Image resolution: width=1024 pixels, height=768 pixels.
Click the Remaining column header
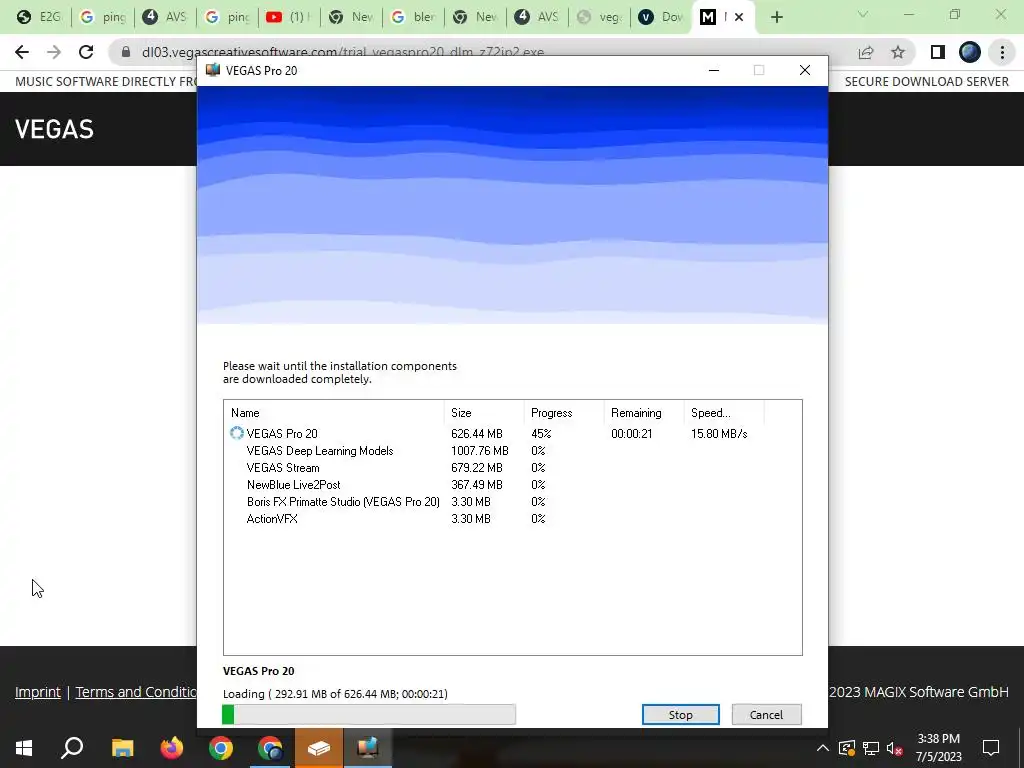[643, 413]
